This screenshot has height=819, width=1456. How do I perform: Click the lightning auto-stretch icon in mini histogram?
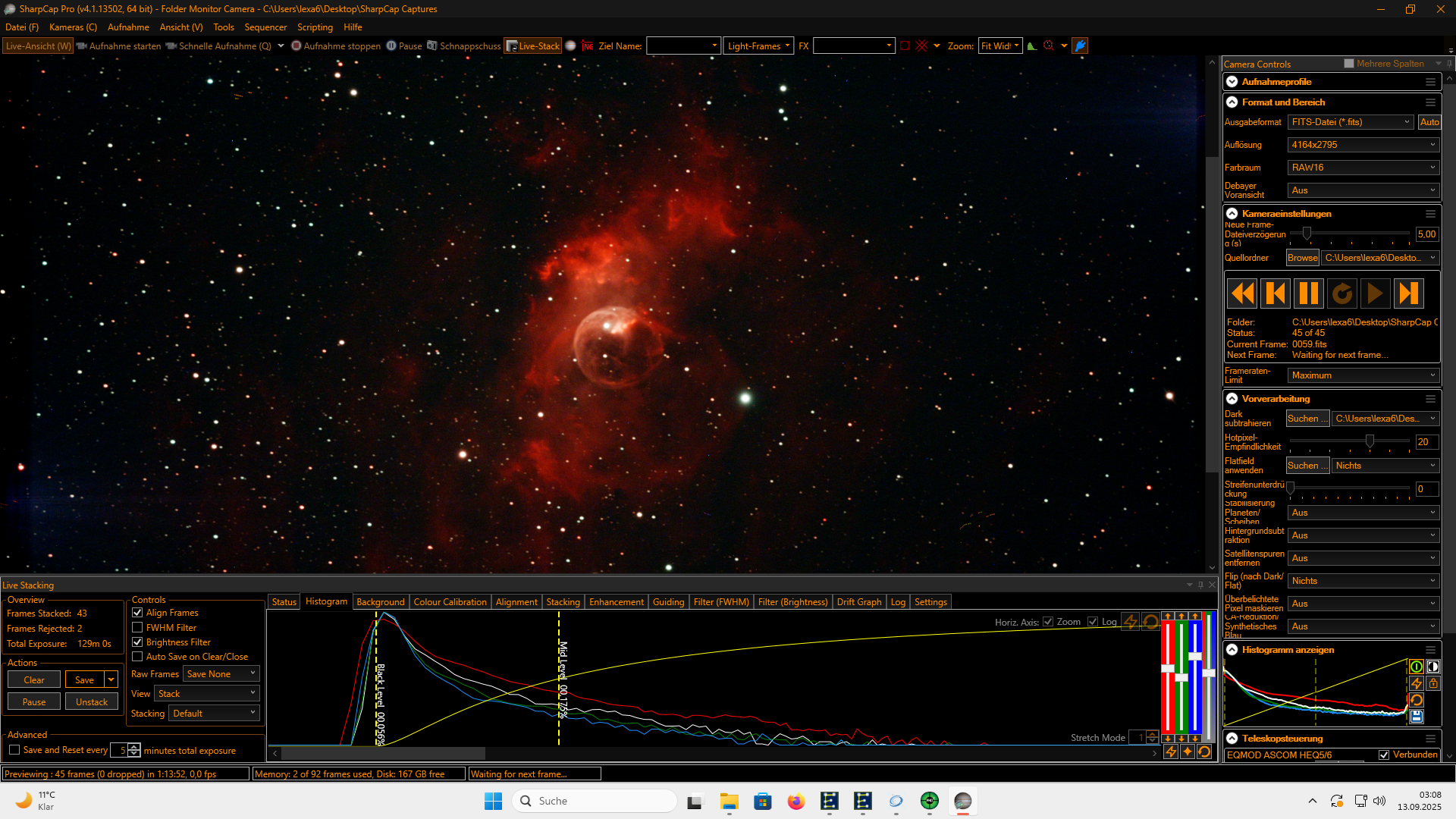[1416, 683]
